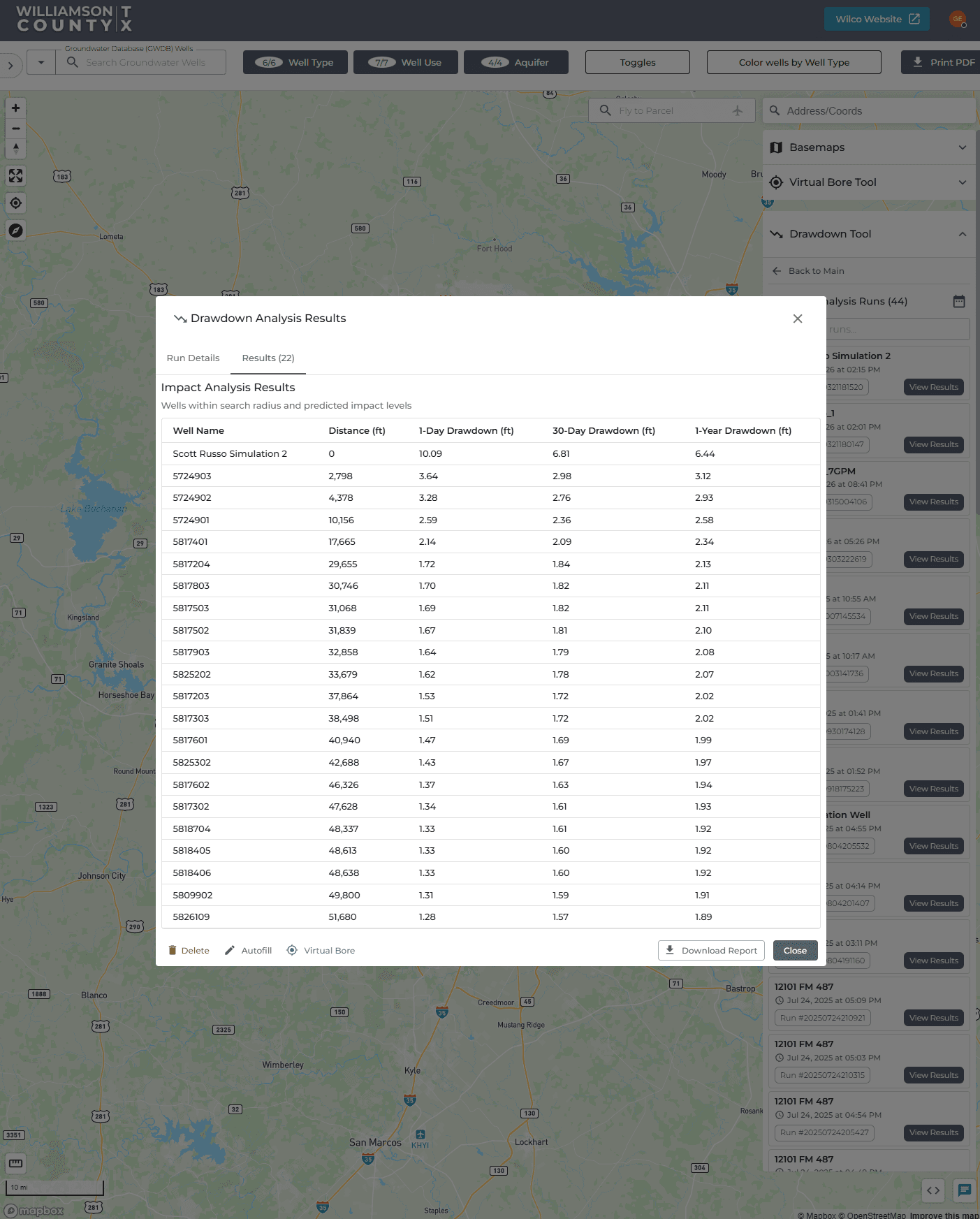980x1219 pixels.
Task: Click the compass navigation icon
Action: point(15,231)
